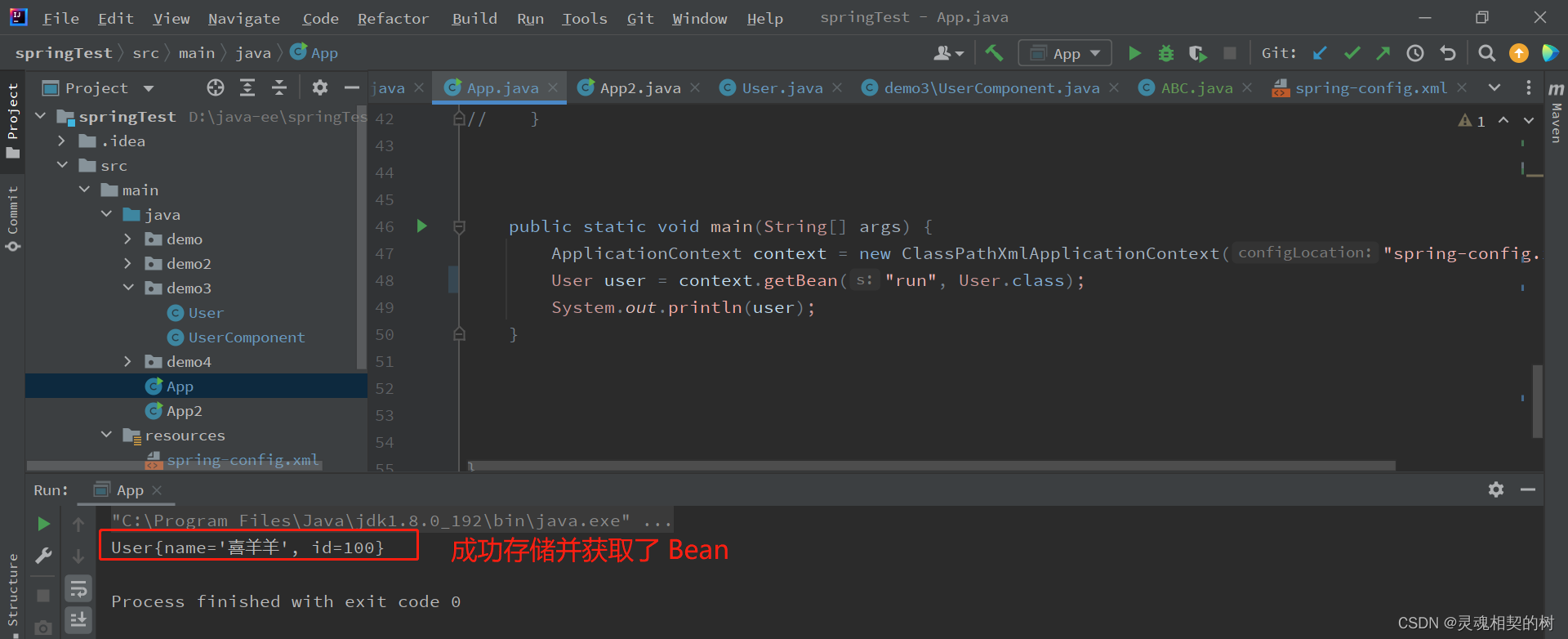Commit changes with Git green checkmark
Viewport: 1568px width, 639px height.
pos(1352,53)
